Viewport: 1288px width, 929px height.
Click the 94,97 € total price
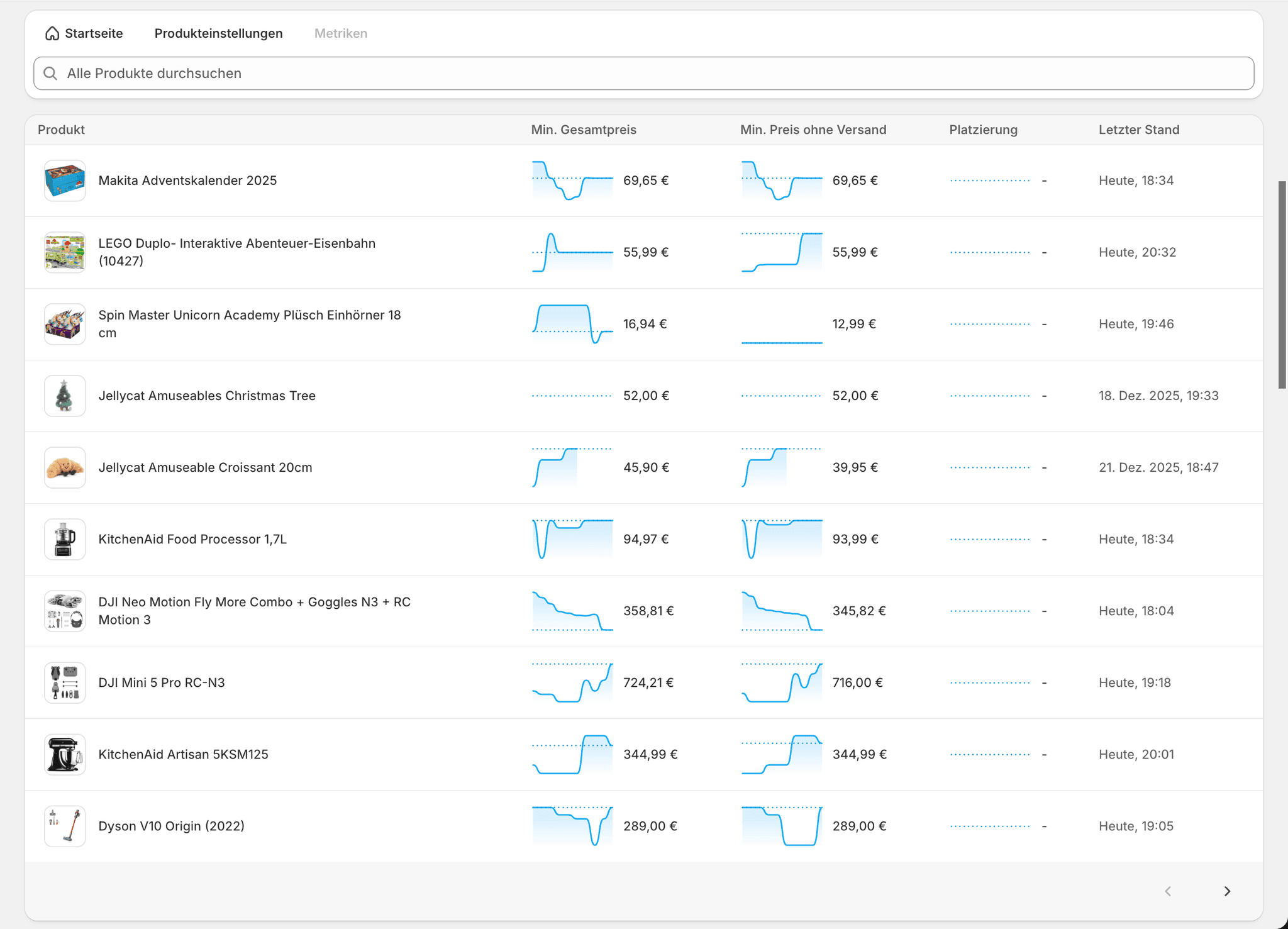tap(646, 539)
